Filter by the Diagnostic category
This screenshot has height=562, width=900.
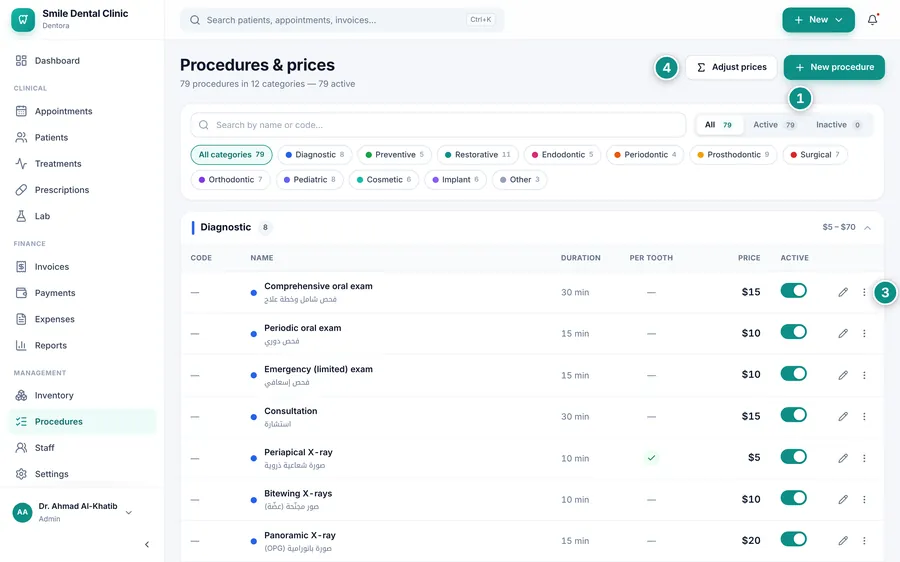(315, 155)
